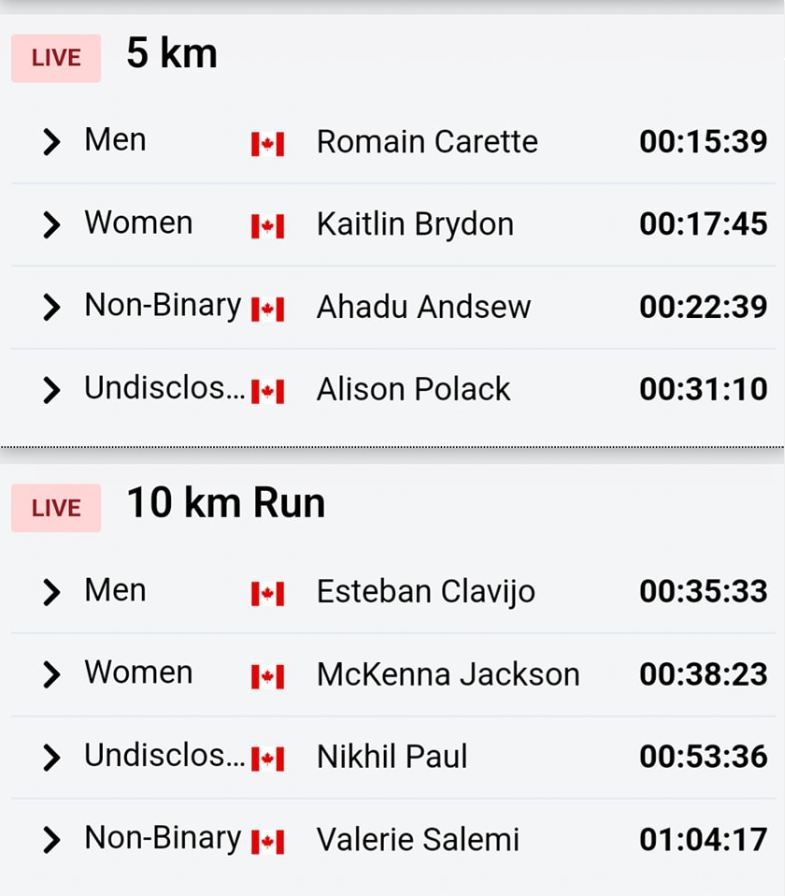This screenshot has height=896, width=785.
Task: Expand the 5 km Women results chevron
Action: coord(51,225)
